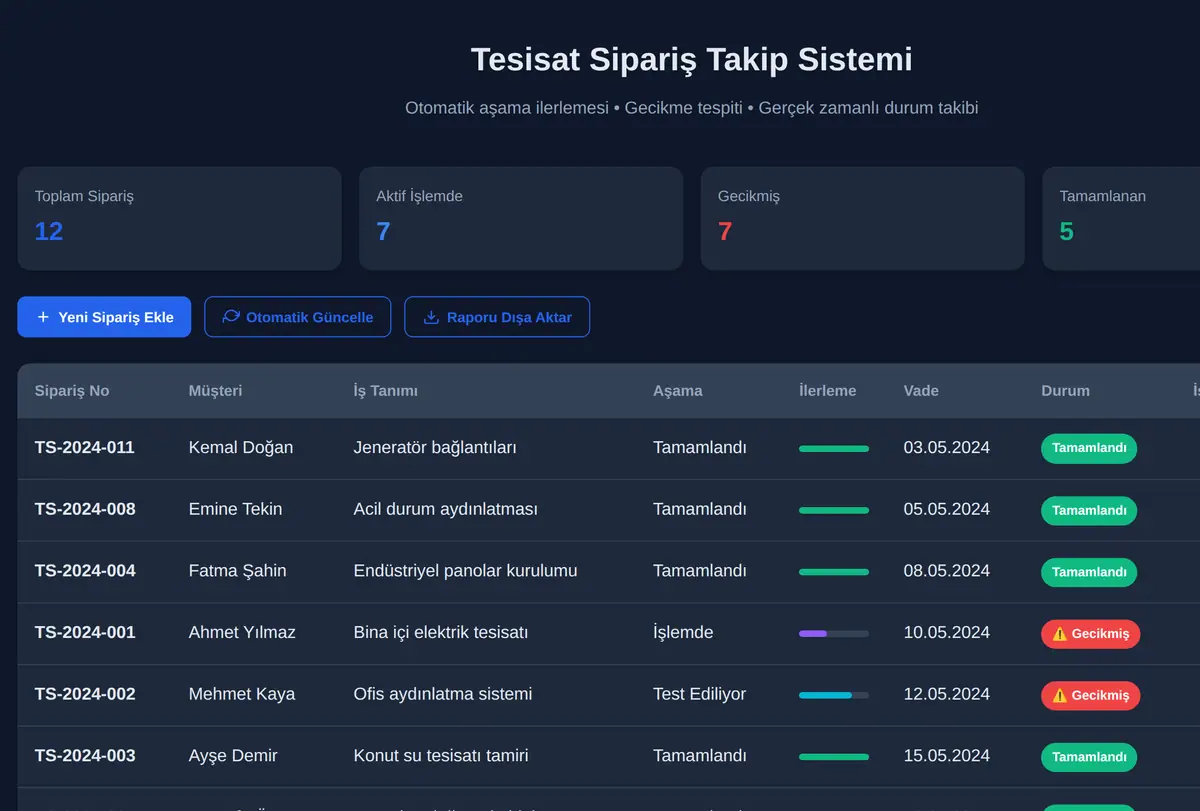The height and width of the screenshot is (811, 1200).
Task: Open the Gecikmiş stat card
Action: 863,218
